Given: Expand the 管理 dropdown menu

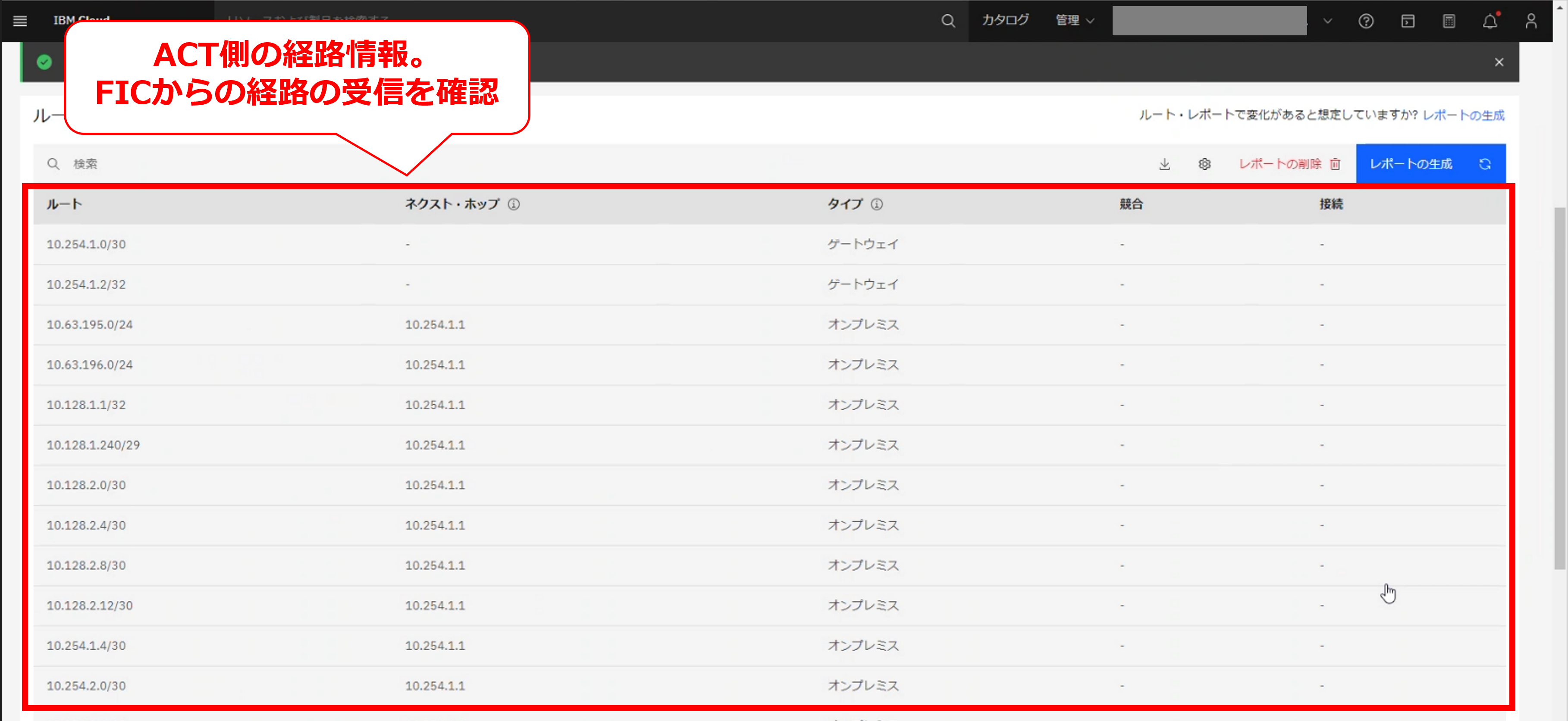Looking at the screenshot, I should coord(1074,21).
